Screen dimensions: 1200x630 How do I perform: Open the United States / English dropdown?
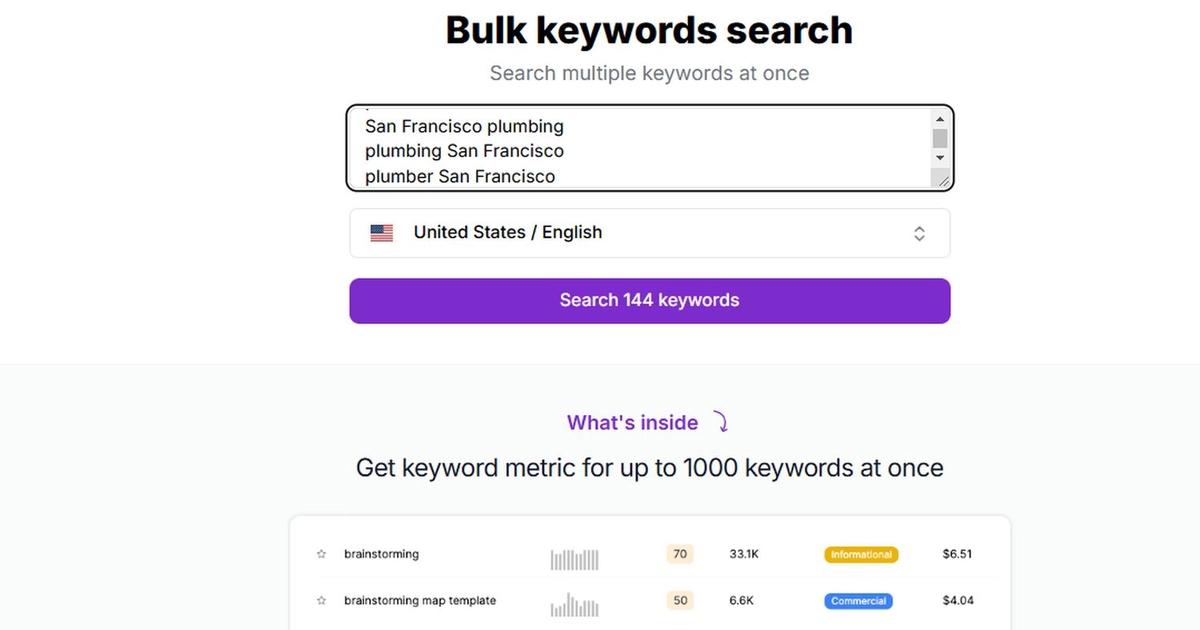650,232
